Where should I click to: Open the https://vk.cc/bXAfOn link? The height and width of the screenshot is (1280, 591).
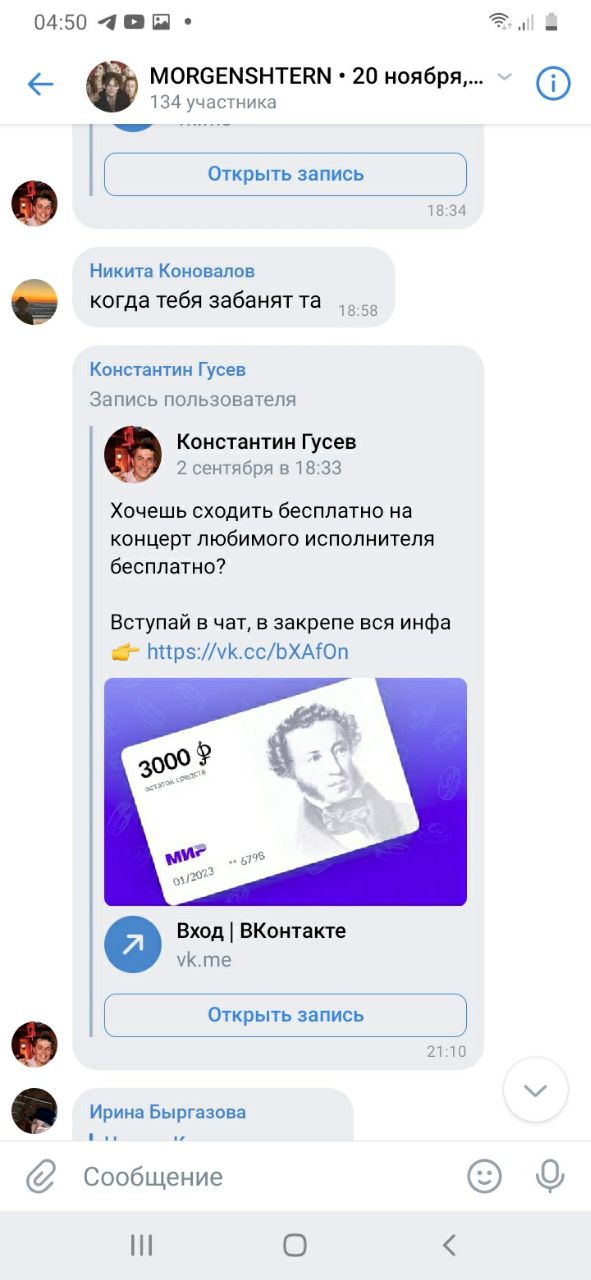[247, 652]
